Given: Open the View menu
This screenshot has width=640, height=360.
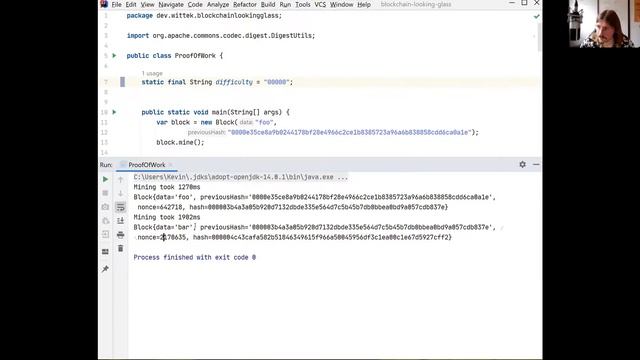Looking at the screenshot, I should [x=147, y=4].
